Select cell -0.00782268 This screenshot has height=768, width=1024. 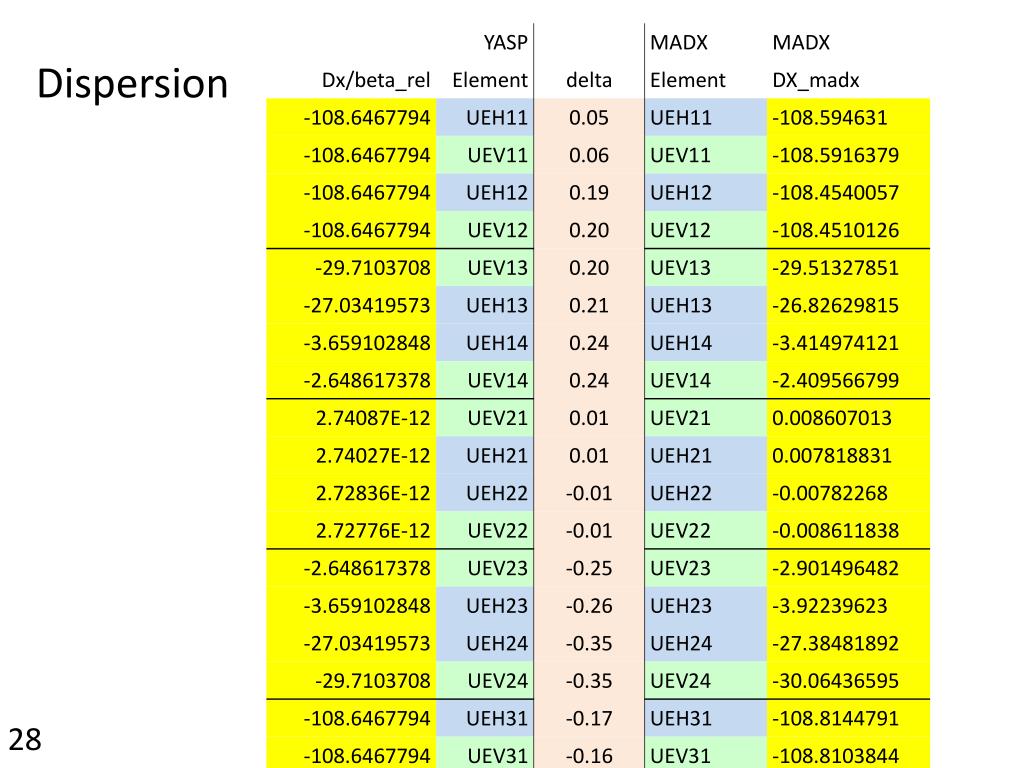(829, 493)
